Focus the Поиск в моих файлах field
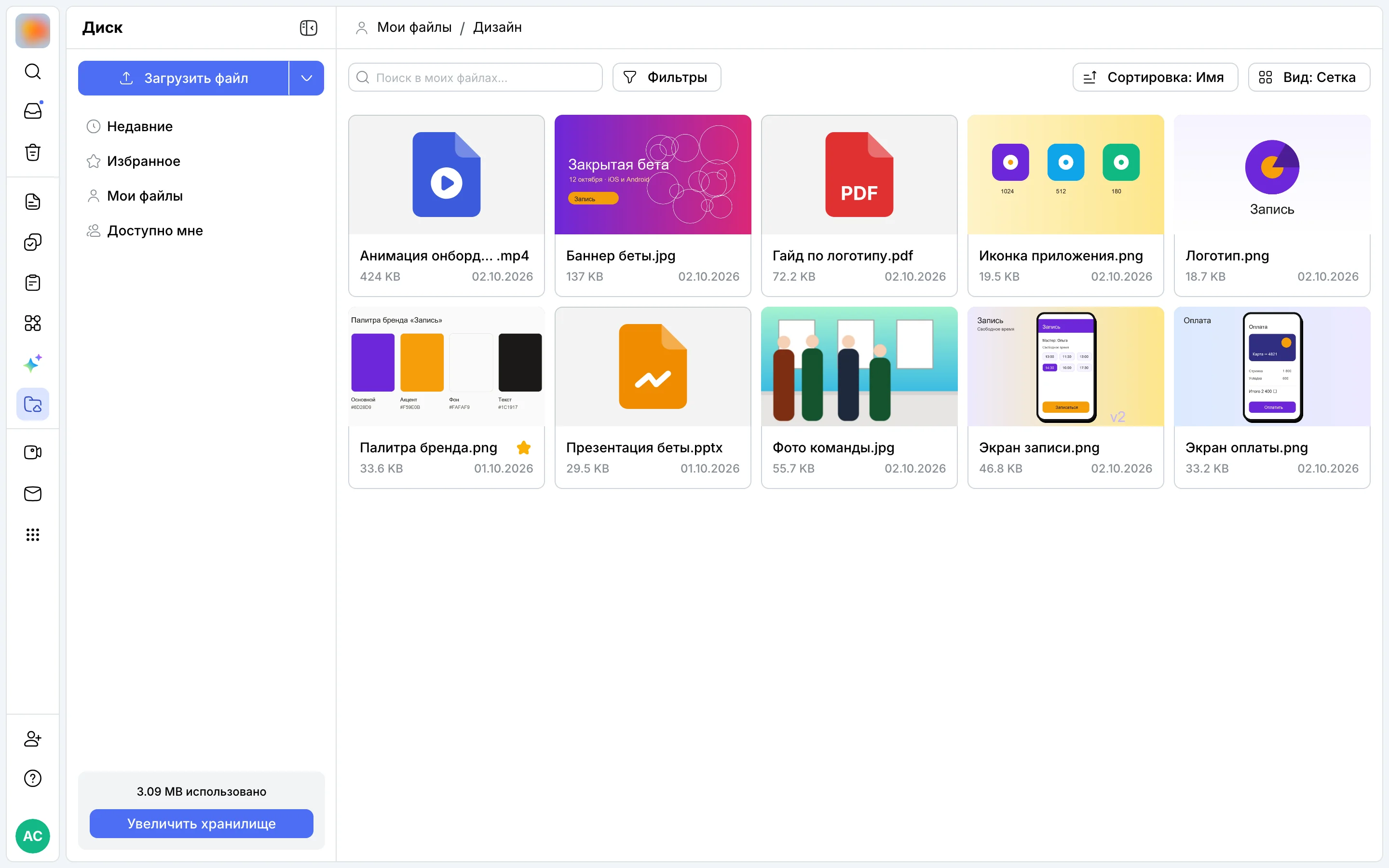This screenshot has height=868, width=1389. click(x=475, y=78)
